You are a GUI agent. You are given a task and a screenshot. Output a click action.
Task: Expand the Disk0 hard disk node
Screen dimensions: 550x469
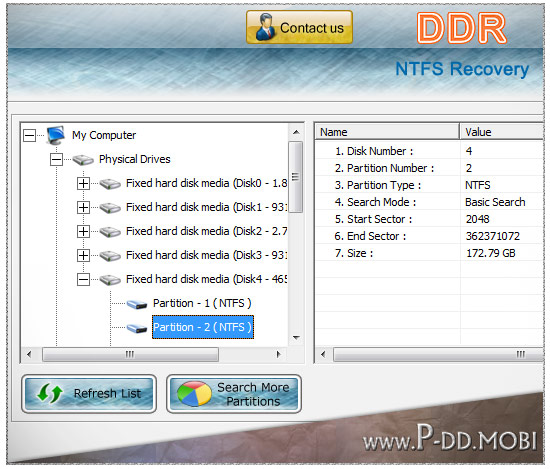83,183
